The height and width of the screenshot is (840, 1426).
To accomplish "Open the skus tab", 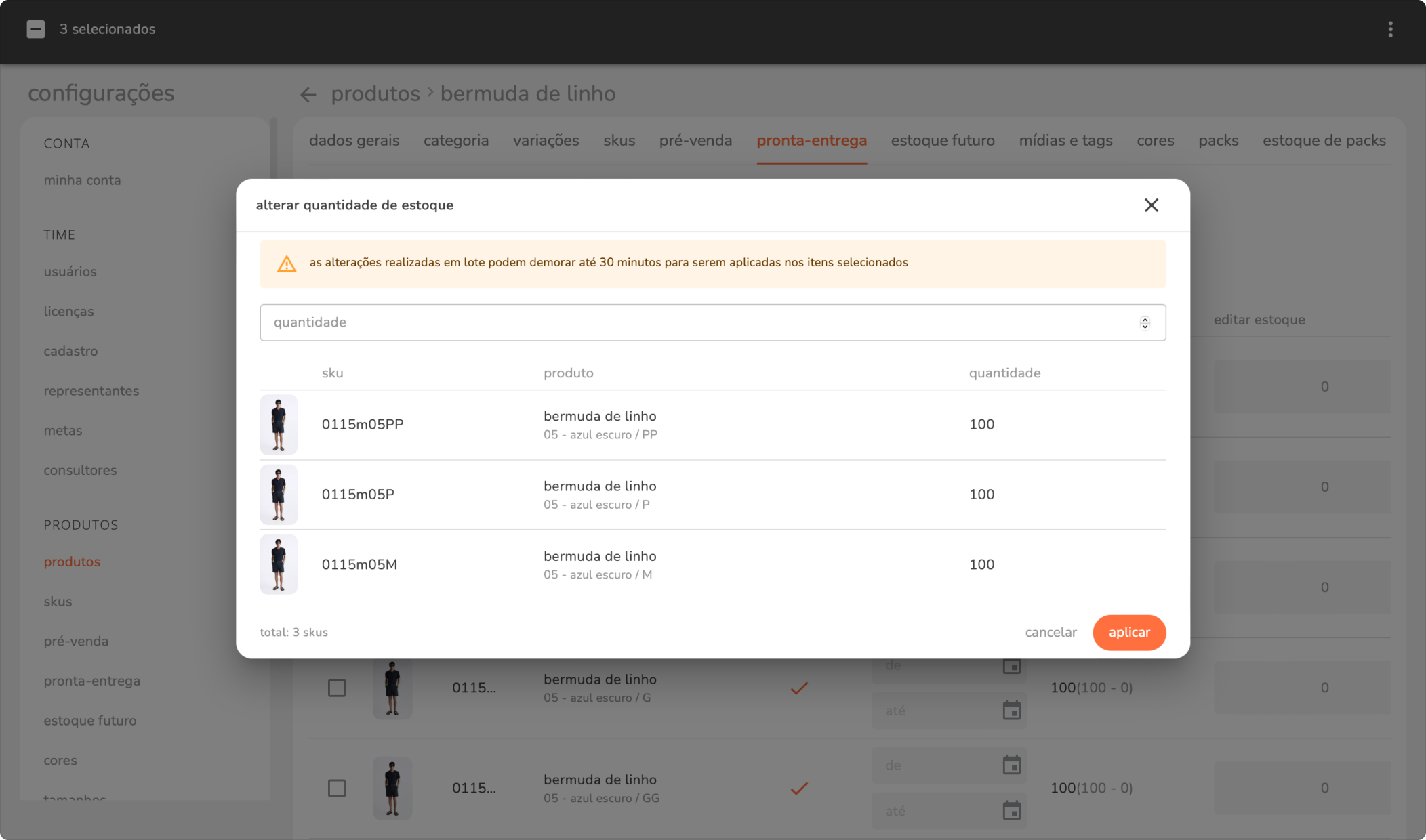I will [x=619, y=141].
